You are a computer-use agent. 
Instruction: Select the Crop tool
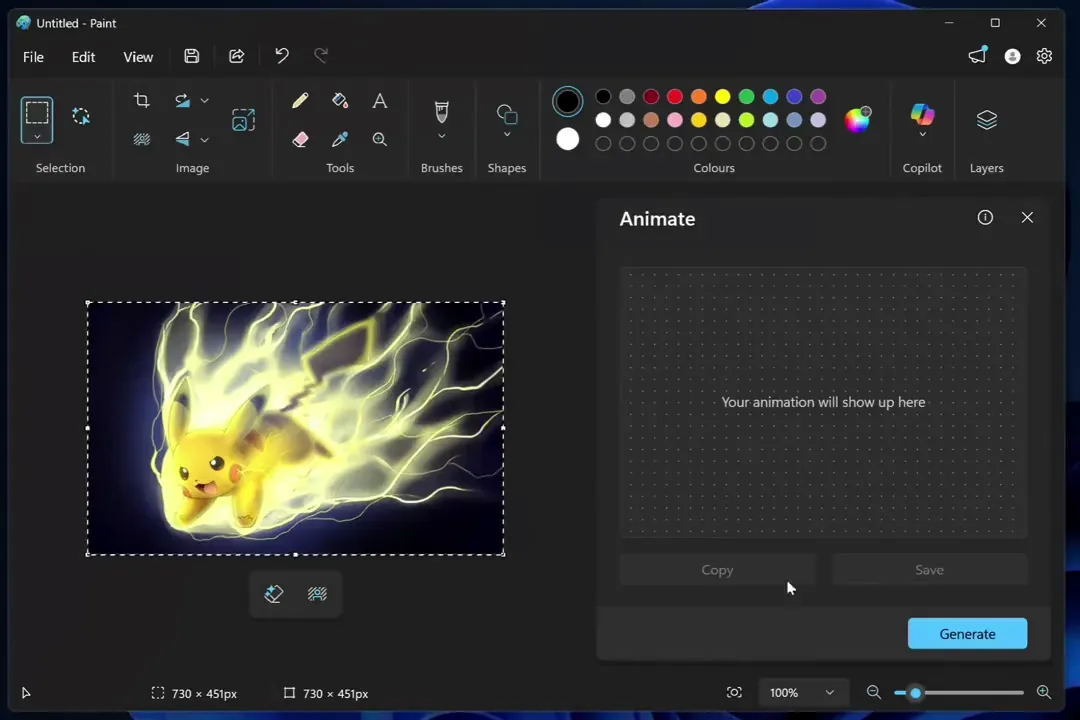141,101
